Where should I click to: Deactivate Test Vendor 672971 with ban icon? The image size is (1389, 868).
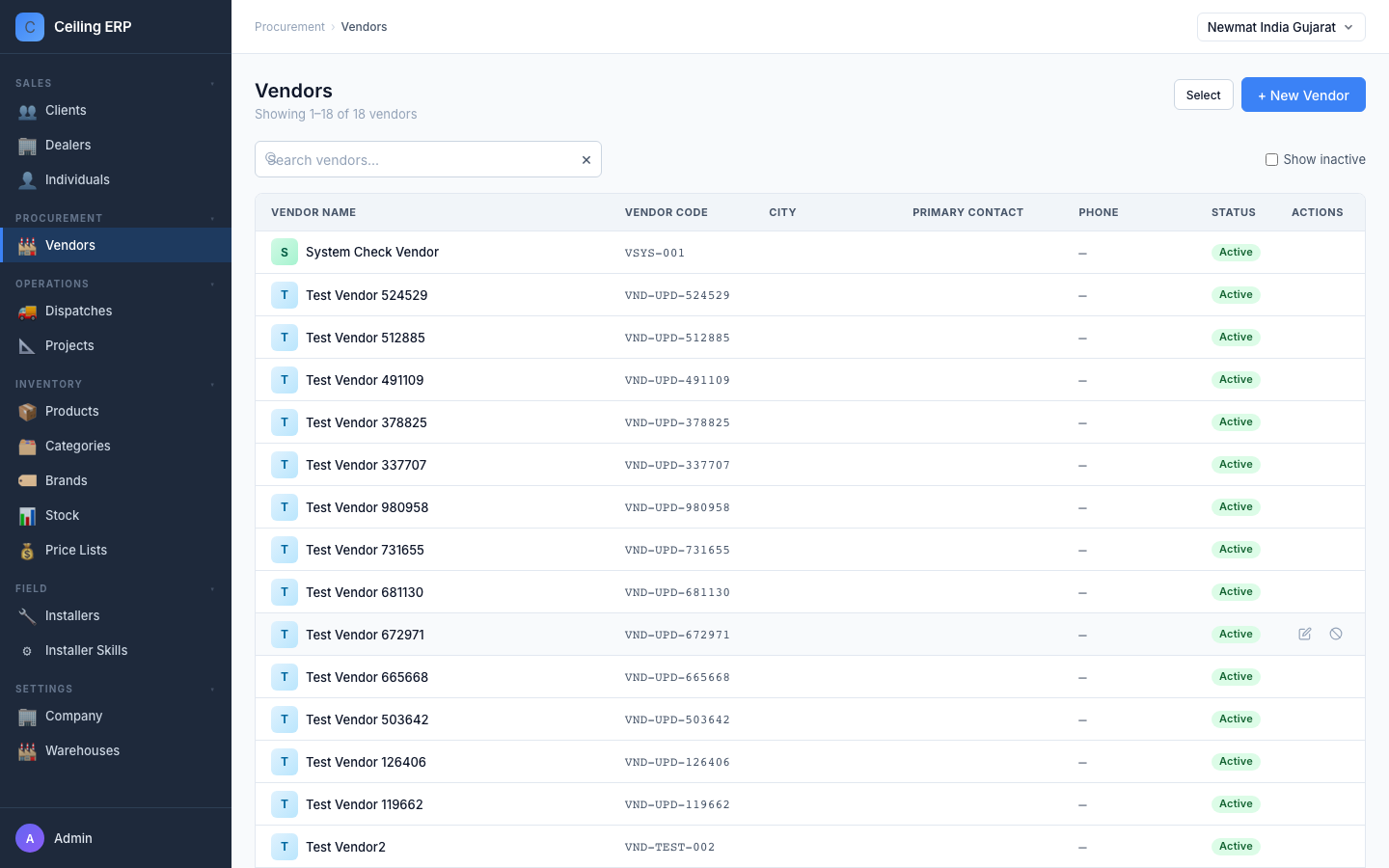coord(1336,634)
